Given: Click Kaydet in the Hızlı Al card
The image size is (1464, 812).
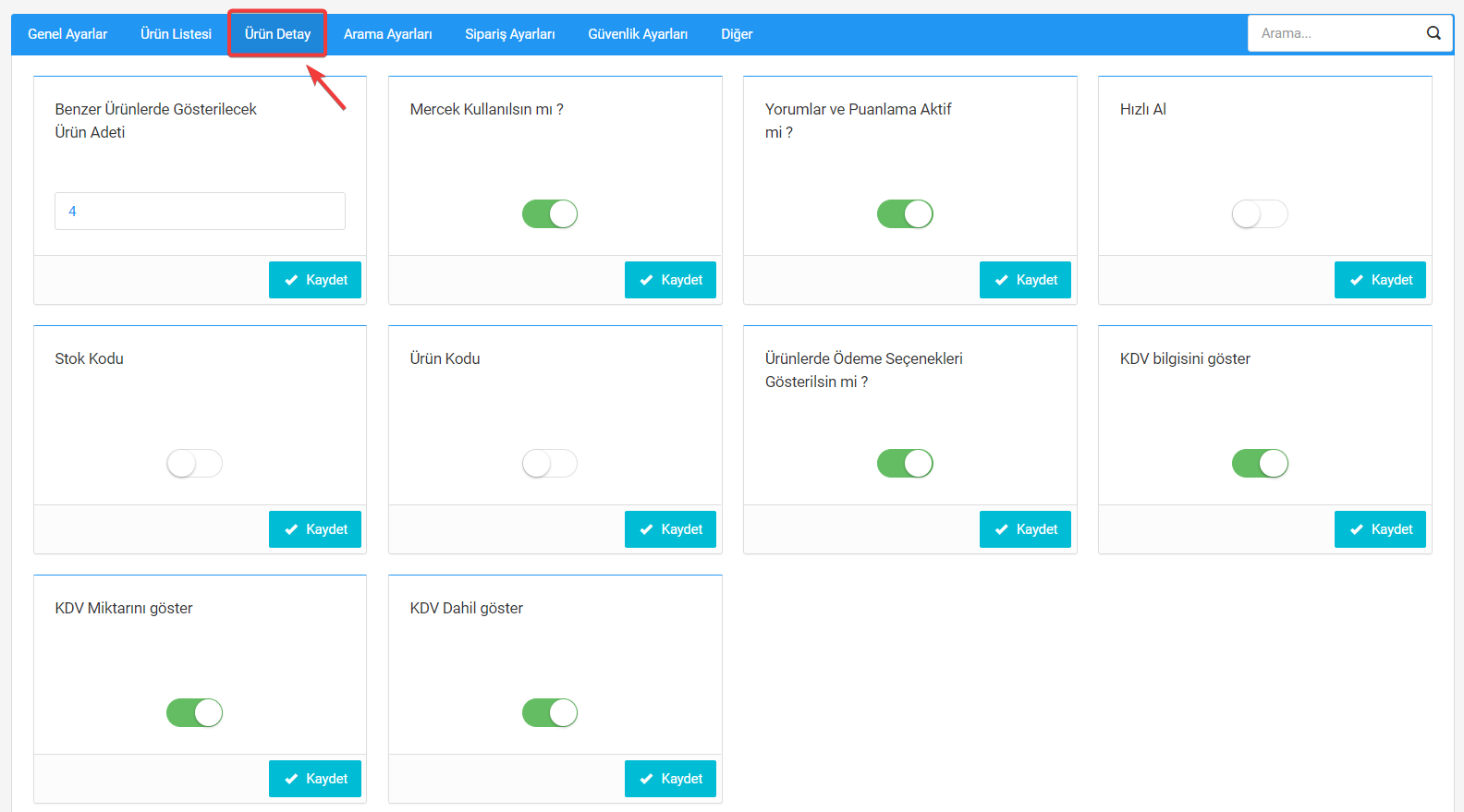Looking at the screenshot, I should [1380, 280].
